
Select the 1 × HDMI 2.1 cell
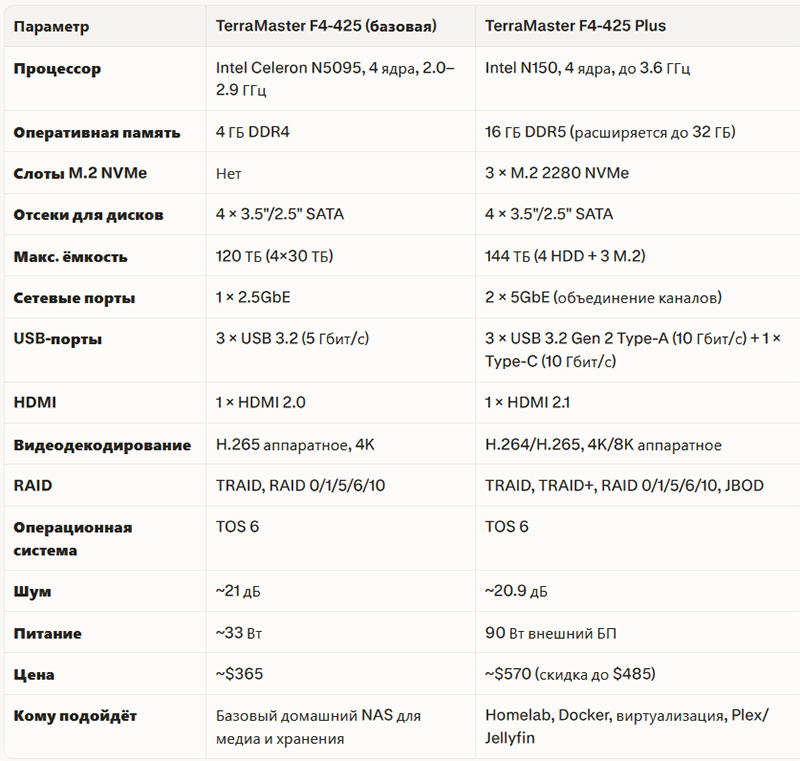(527, 403)
